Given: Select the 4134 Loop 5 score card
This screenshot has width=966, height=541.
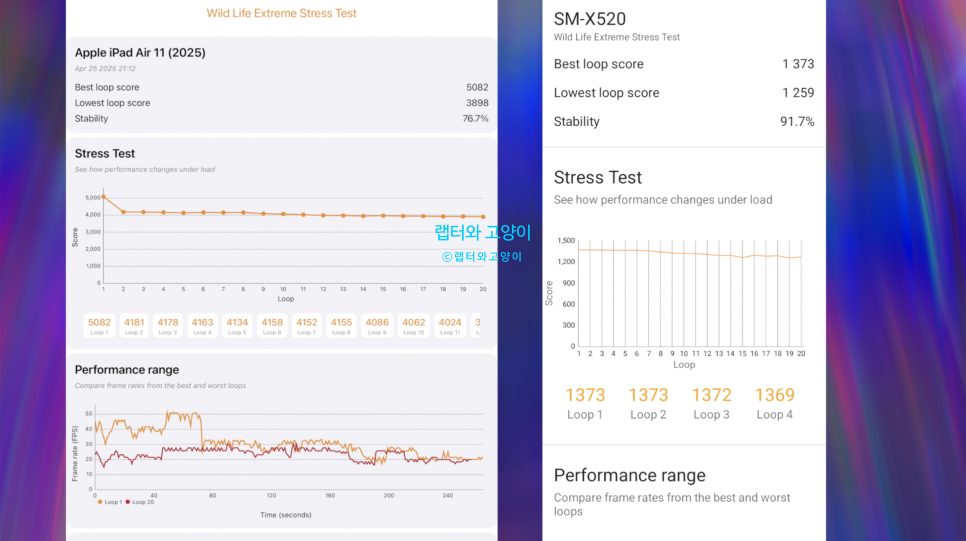Looking at the screenshot, I should (237, 326).
